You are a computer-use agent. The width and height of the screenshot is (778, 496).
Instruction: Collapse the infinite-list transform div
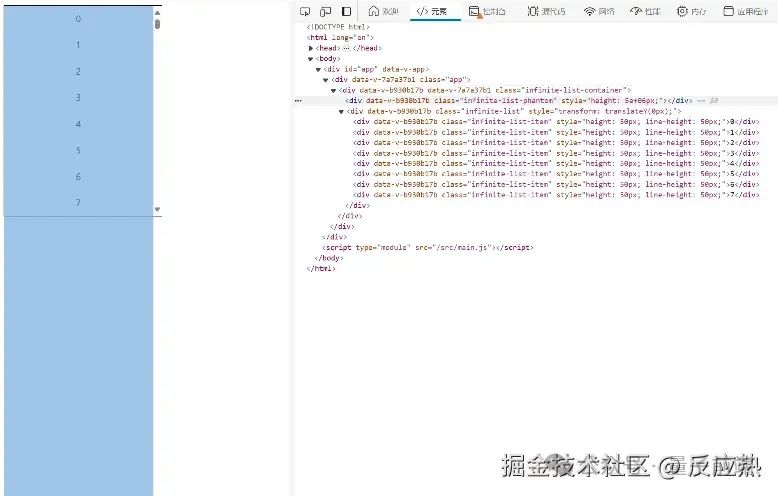(x=341, y=112)
